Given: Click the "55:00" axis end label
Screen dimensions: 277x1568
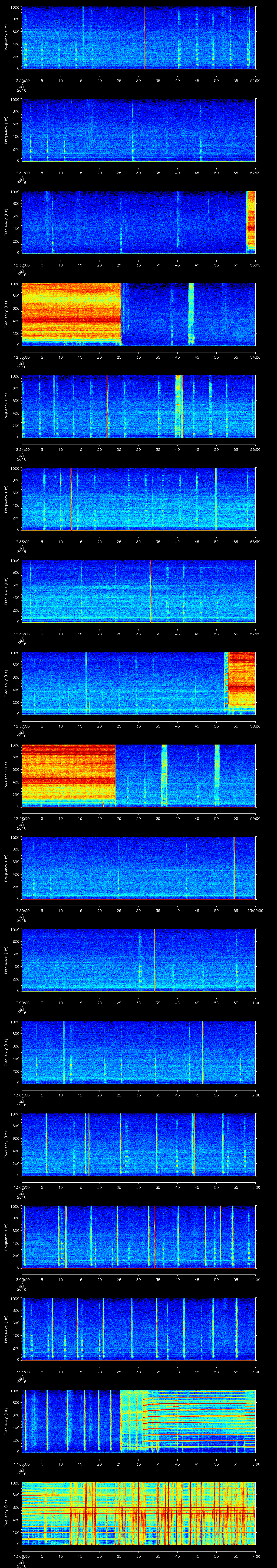Looking at the screenshot, I should click(x=256, y=449).
